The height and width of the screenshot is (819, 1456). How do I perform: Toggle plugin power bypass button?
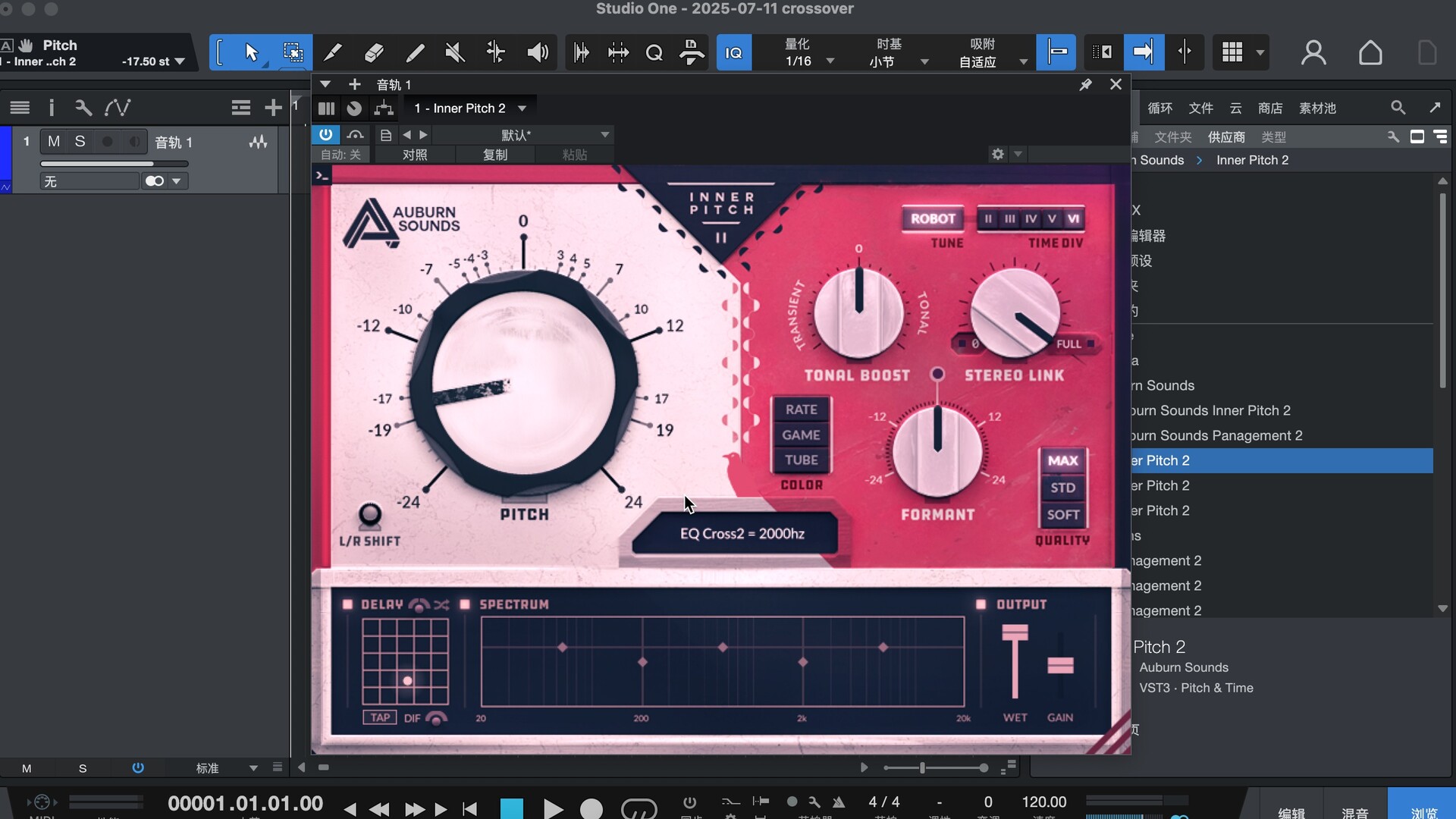pos(325,134)
